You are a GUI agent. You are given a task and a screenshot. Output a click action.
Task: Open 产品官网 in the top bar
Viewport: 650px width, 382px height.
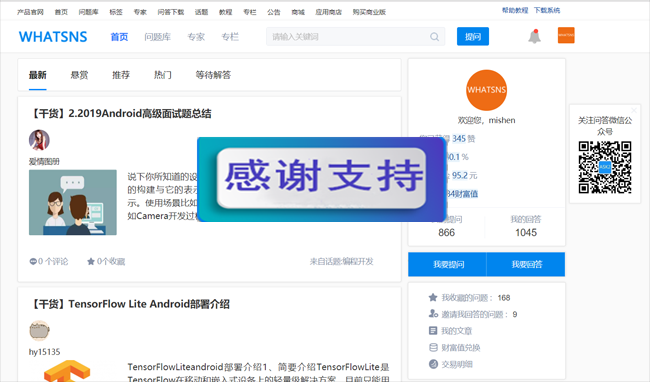[x=30, y=12]
